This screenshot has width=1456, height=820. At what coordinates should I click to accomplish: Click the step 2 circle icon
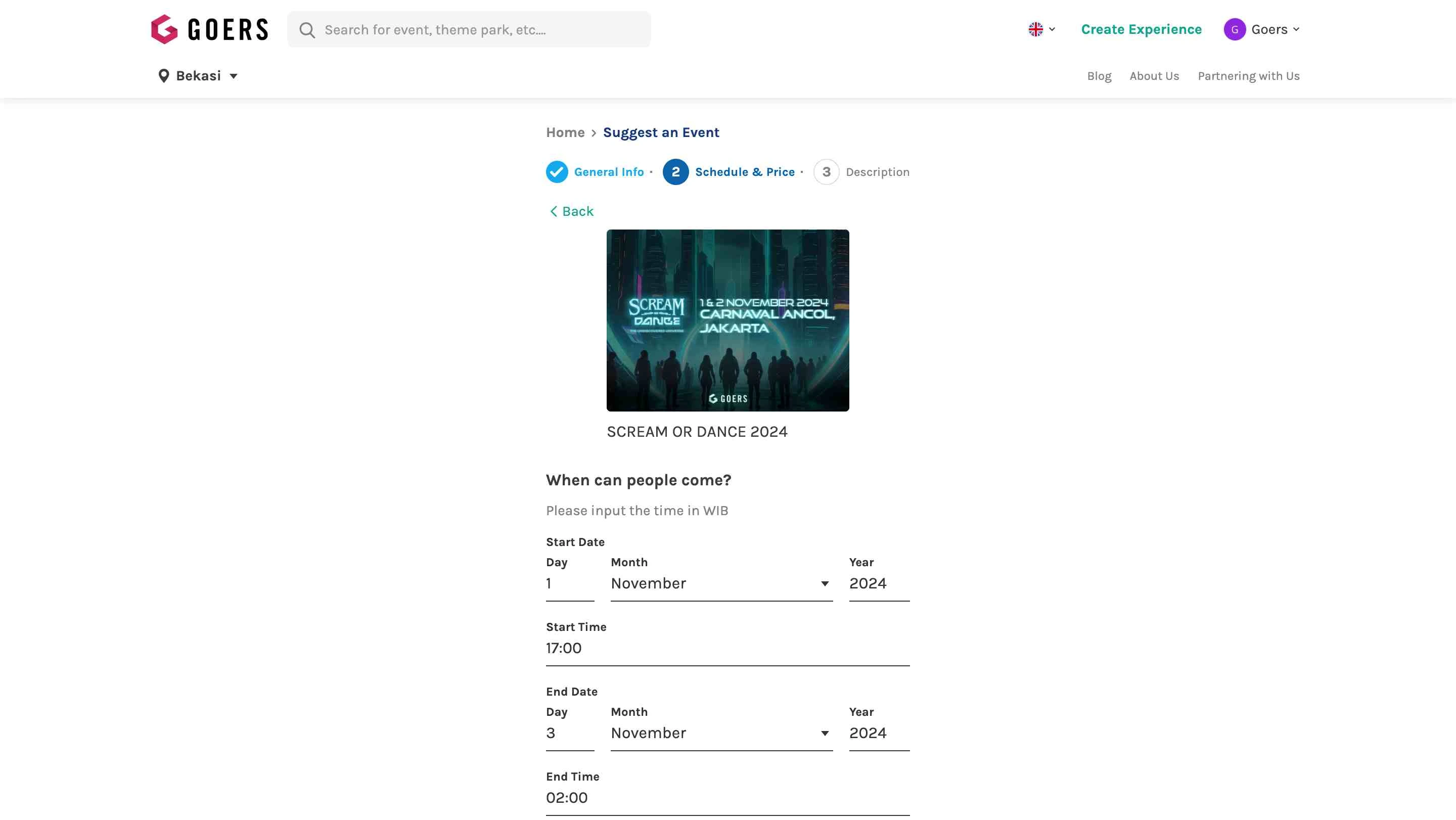point(675,172)
